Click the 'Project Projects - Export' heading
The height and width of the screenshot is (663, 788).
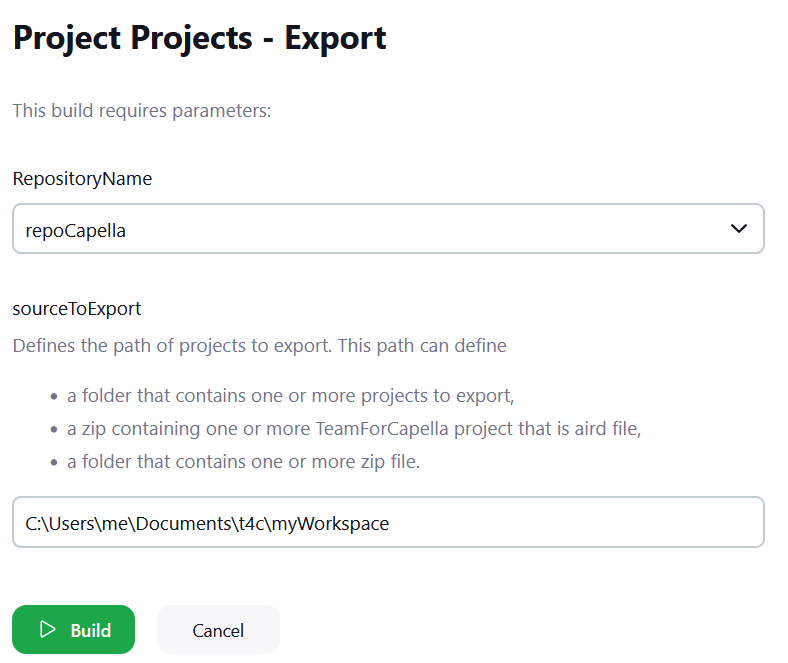(199, 38)
